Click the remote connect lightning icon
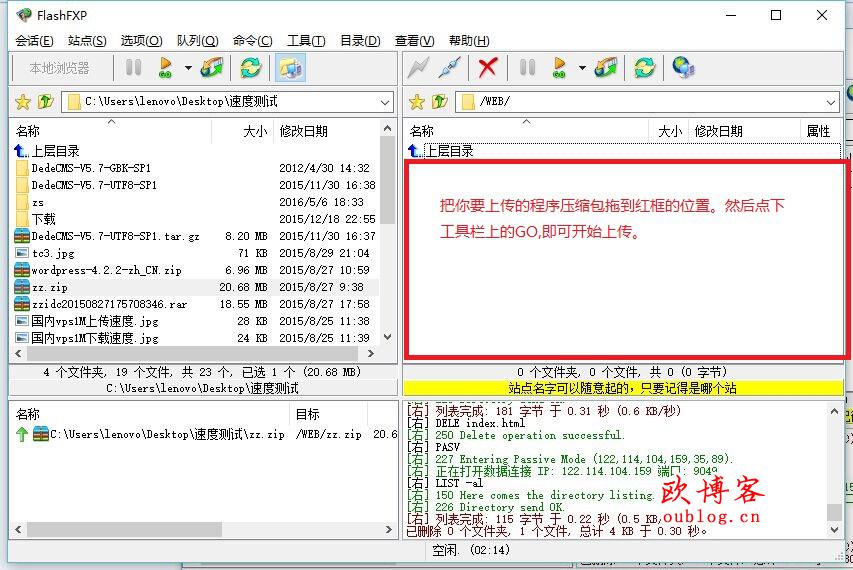The image size is (853, 570). (418, 67)
